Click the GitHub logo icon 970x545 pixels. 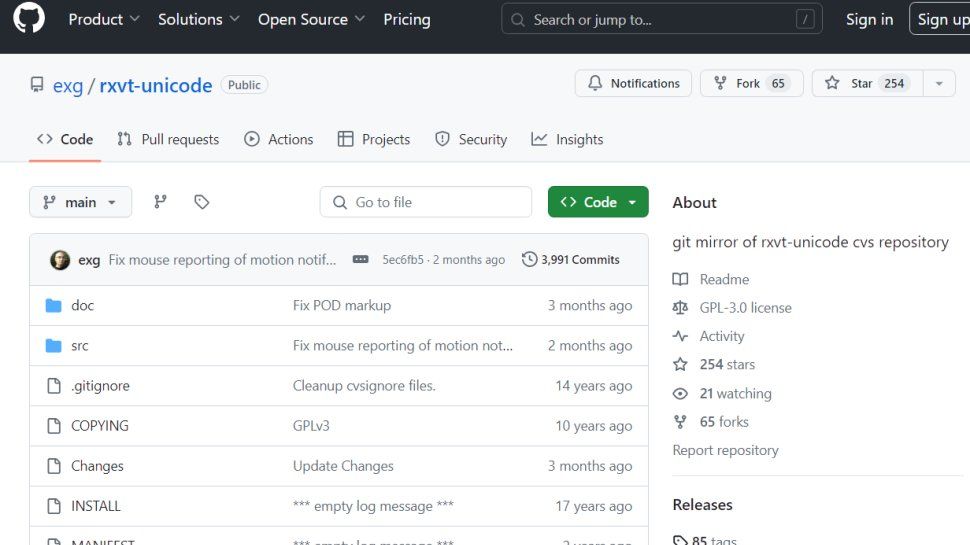pyautogui.click(x=29, y=19)
